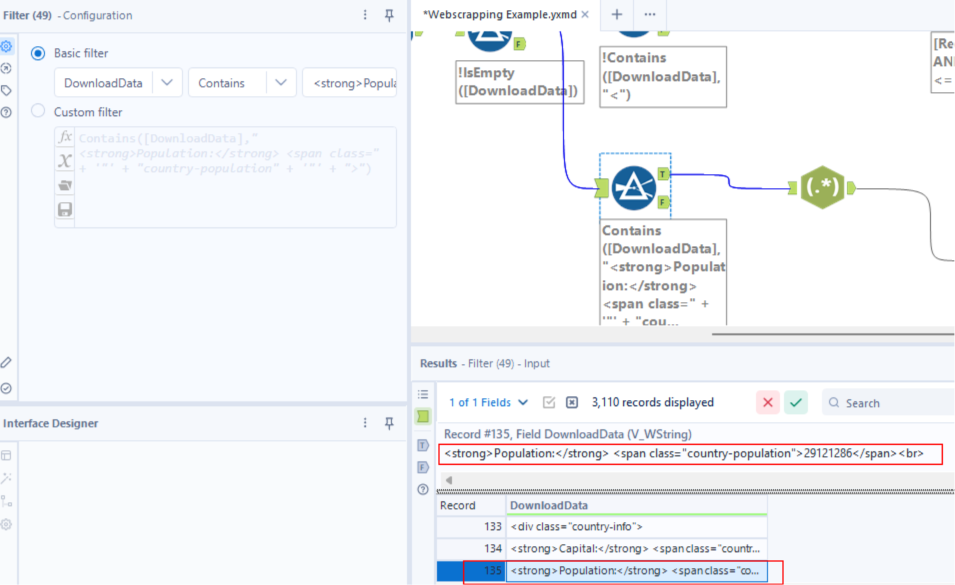Open properties gear icon in Interface Designer
955x585 pixels.
(7, 524)
